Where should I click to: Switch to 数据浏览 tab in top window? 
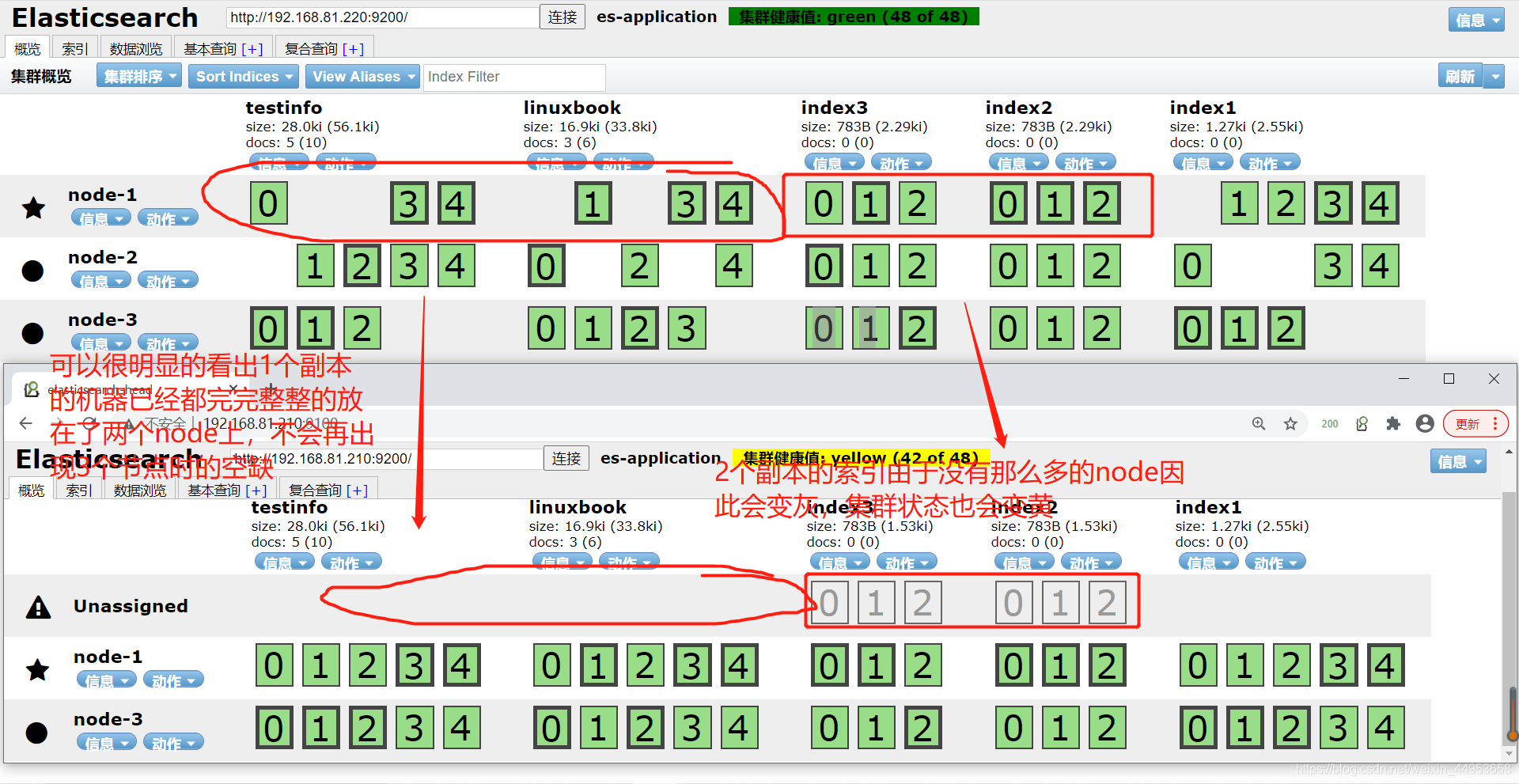point(136,49)
